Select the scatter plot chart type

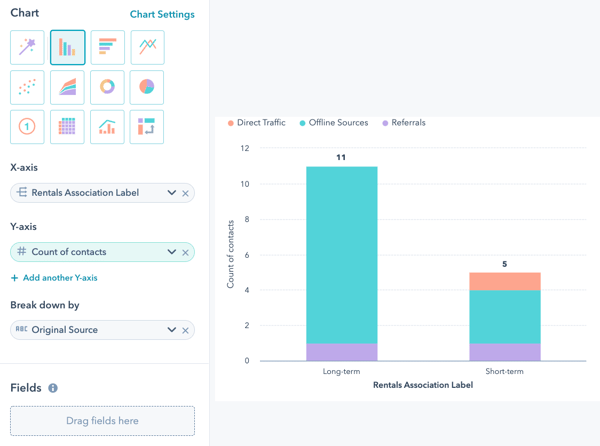tap(27, 87)
